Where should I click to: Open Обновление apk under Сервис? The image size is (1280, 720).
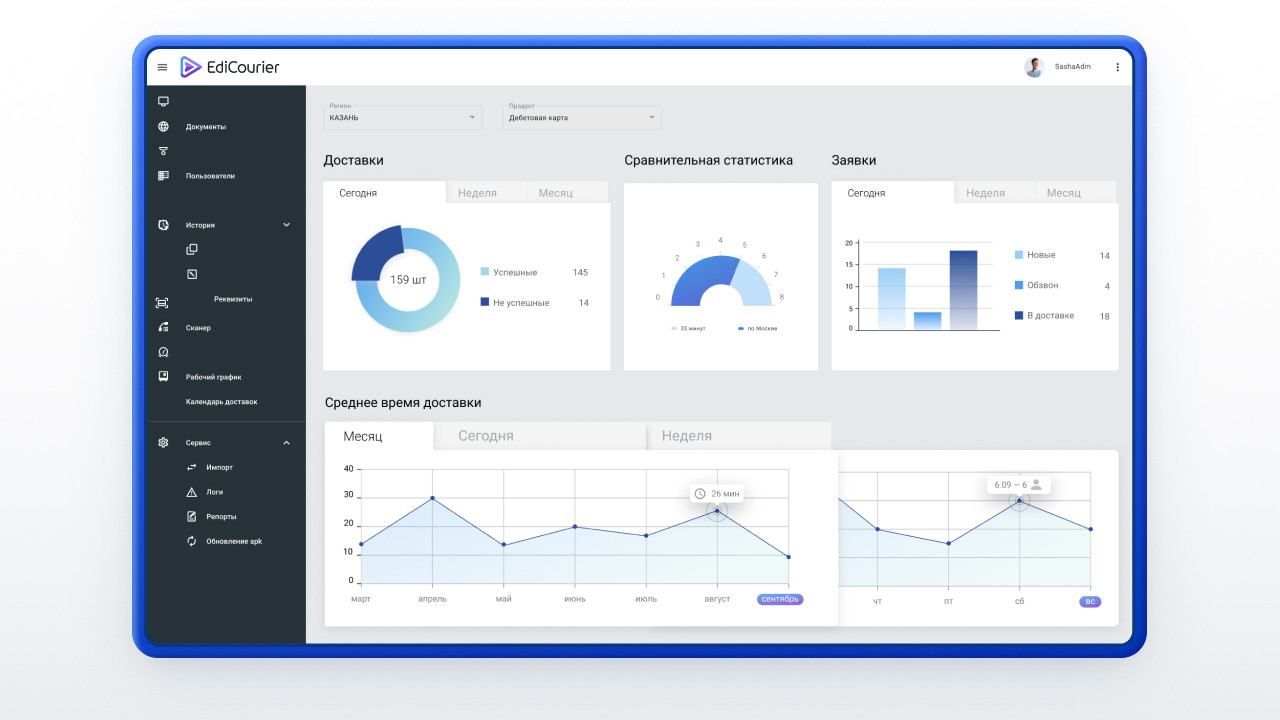[234, 541]
